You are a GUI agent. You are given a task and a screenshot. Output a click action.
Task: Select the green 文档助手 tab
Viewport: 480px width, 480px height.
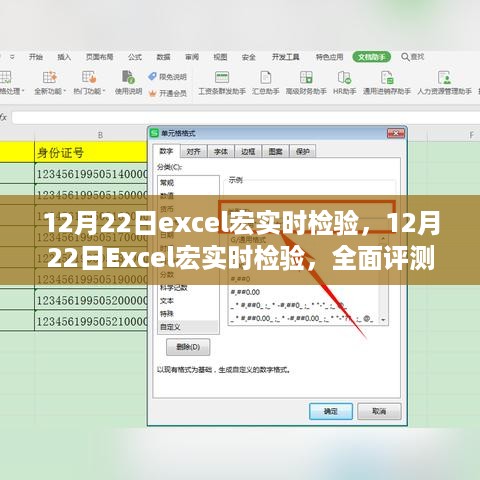coord(372,57)
